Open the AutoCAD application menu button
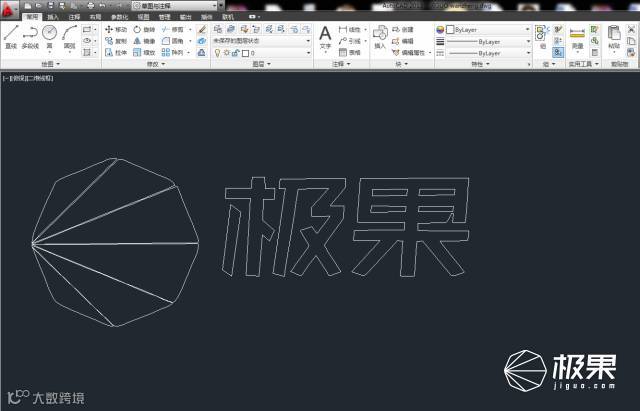This screenshot has height=411, width=640. tap(9, 9)
